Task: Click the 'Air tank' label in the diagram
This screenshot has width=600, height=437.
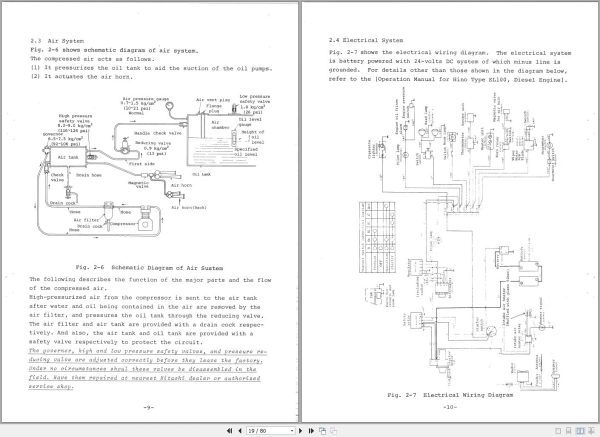Action: click(x=68, y=157)
